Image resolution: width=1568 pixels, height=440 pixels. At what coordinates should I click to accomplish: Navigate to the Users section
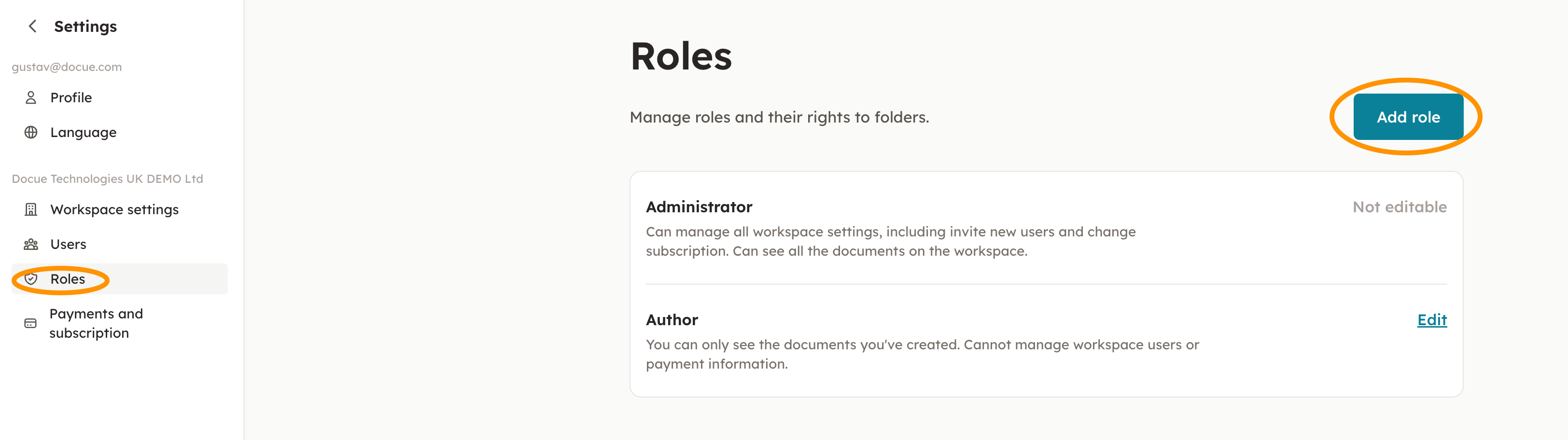pos(68,244)
